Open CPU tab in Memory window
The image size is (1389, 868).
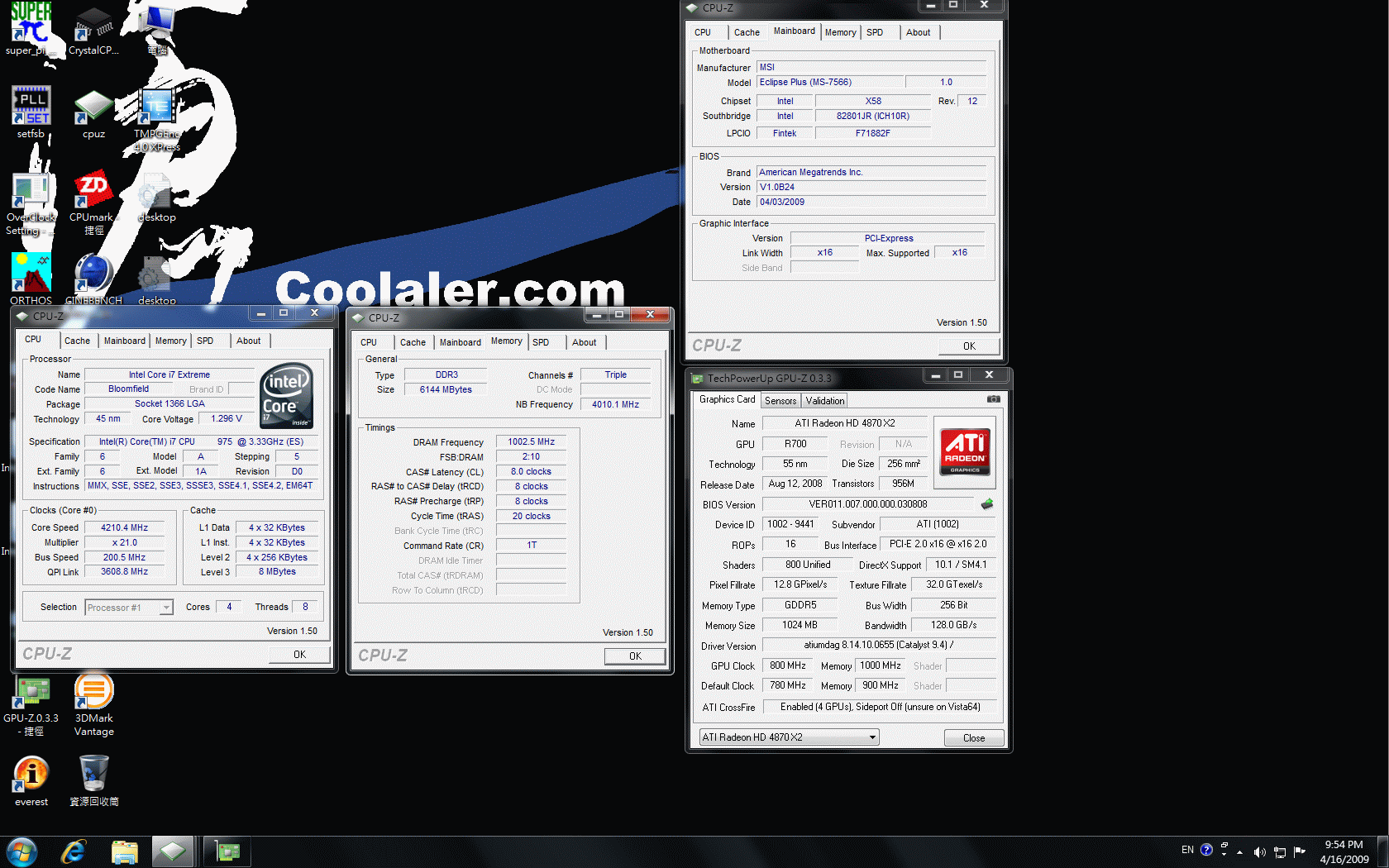(x=369, y=342)
